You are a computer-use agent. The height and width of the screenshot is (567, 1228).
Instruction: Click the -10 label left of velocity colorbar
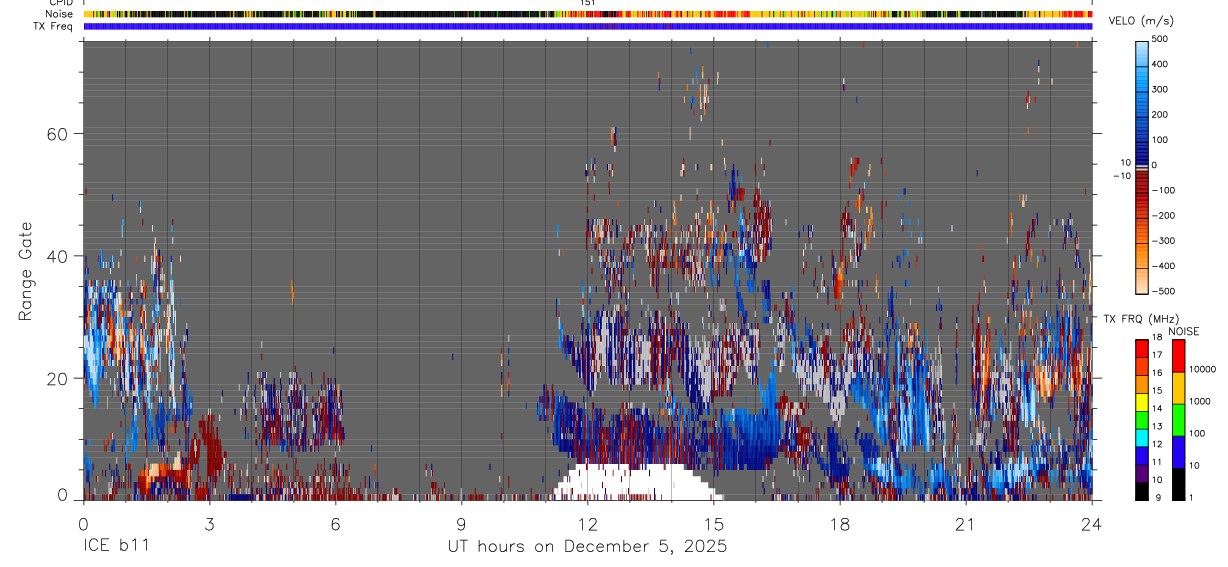click(1122, 176)
